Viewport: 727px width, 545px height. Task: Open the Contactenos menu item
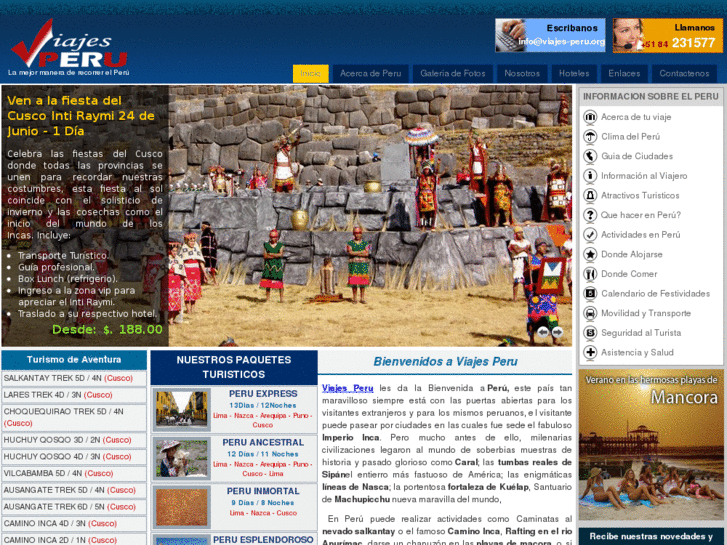point(684,73)
